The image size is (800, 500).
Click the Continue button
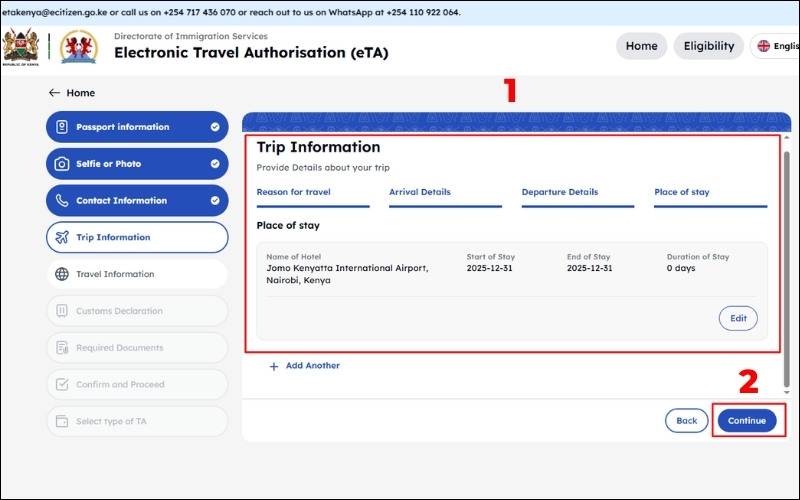[x=747, y=421]
